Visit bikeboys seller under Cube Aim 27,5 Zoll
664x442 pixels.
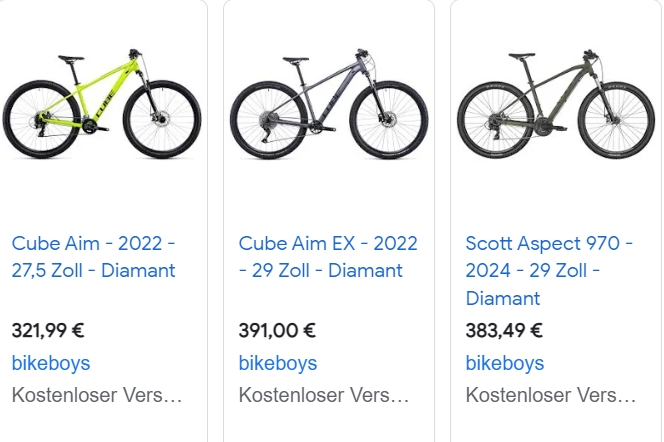(x=51, y=363)
